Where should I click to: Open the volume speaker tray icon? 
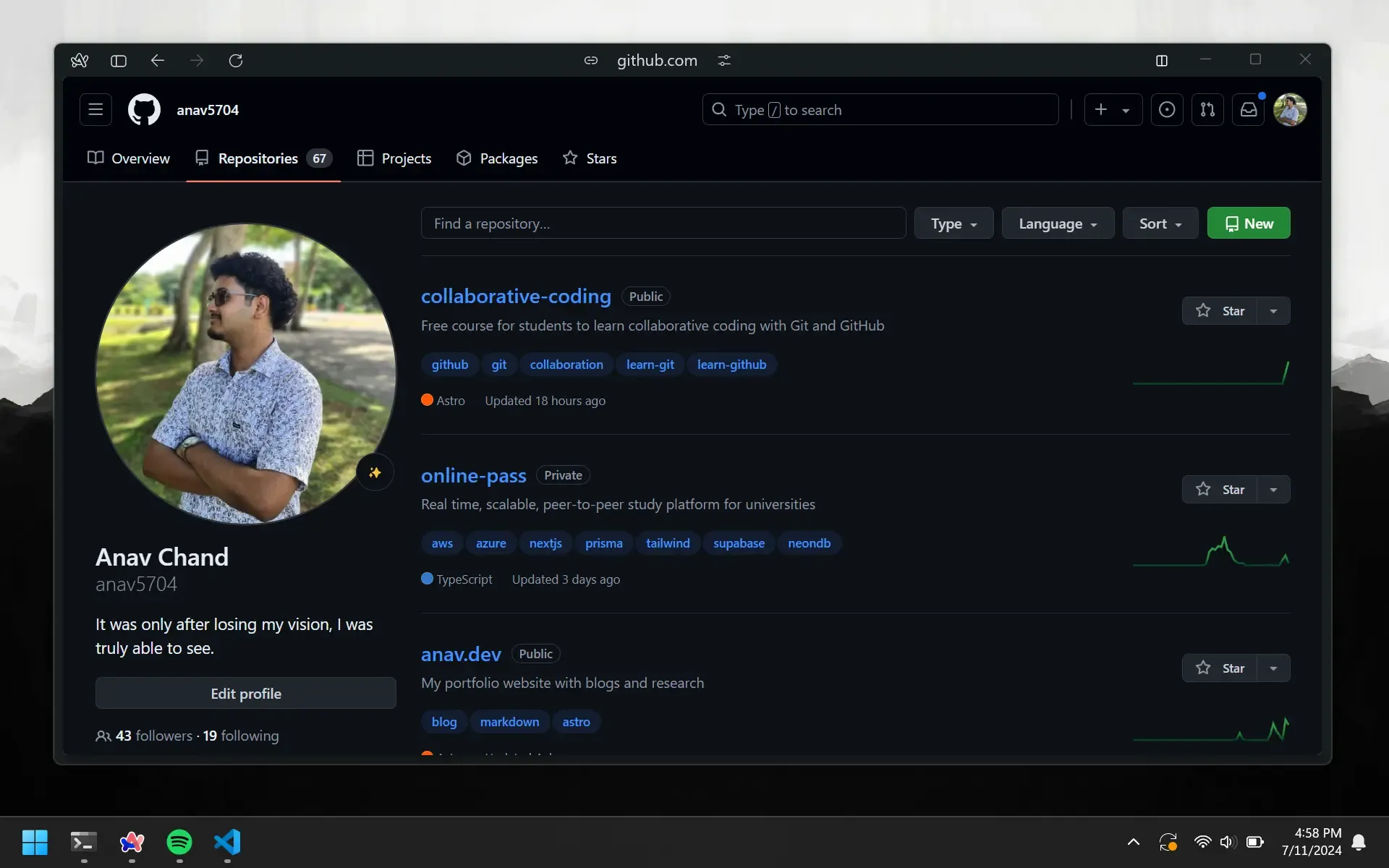click(1228, 842)
